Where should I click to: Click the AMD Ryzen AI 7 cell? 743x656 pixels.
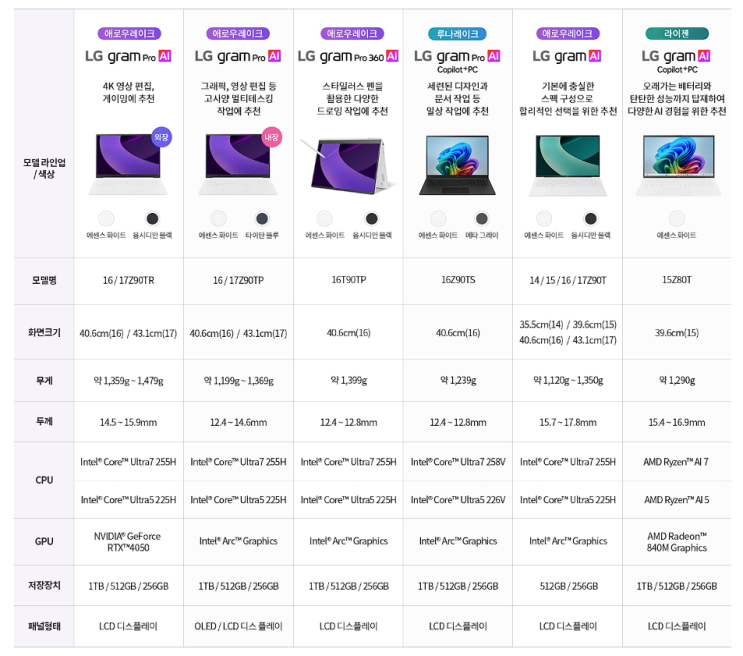pyautogui.click(x=676, y=462)
